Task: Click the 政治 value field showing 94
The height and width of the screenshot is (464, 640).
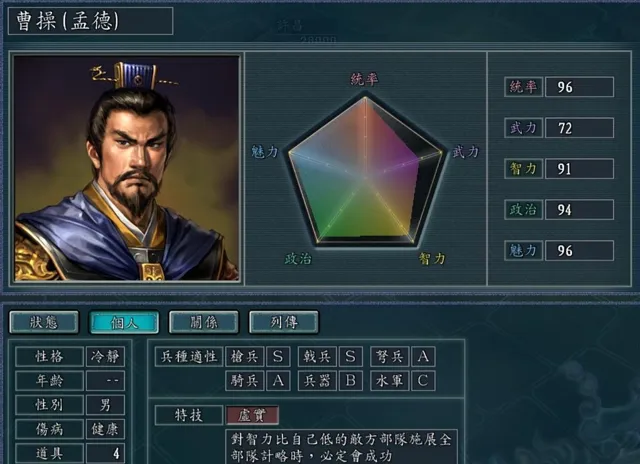Action: coord(579,209)
